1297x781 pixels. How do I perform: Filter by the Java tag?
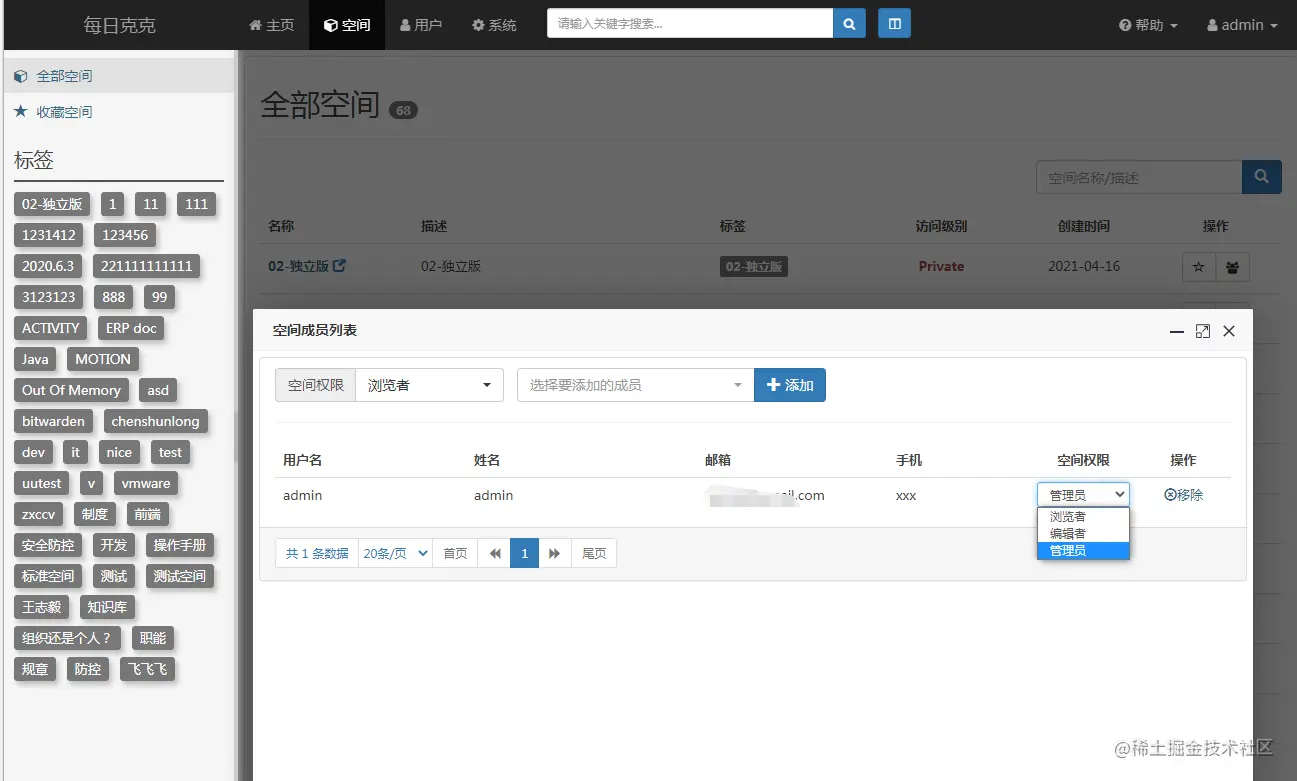35,359
